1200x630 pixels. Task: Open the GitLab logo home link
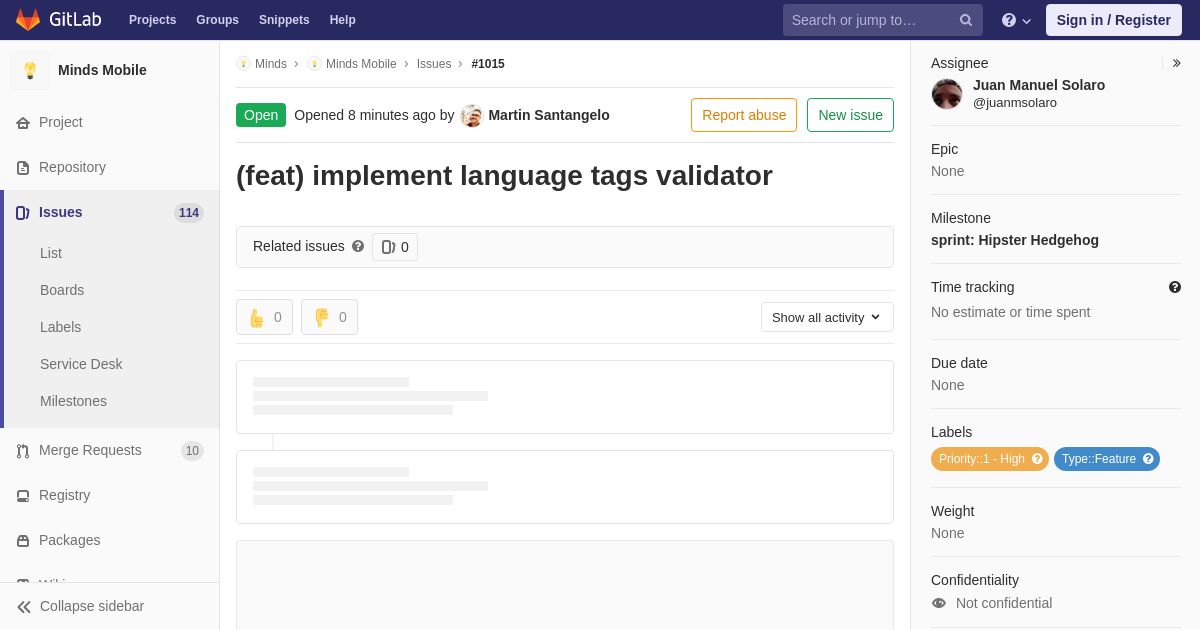58,20
